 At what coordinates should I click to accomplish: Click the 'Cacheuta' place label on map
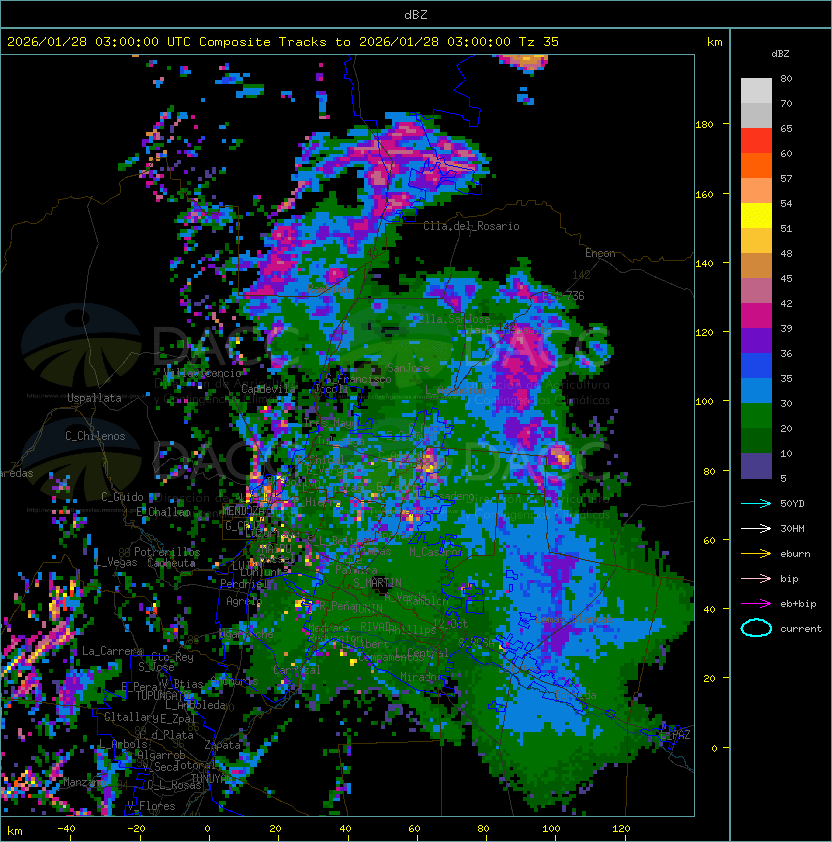(x=171, y=563)
